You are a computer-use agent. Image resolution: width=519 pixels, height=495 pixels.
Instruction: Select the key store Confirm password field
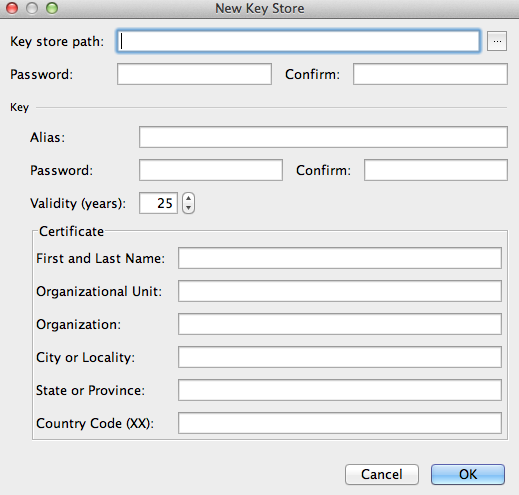(430, 74)
